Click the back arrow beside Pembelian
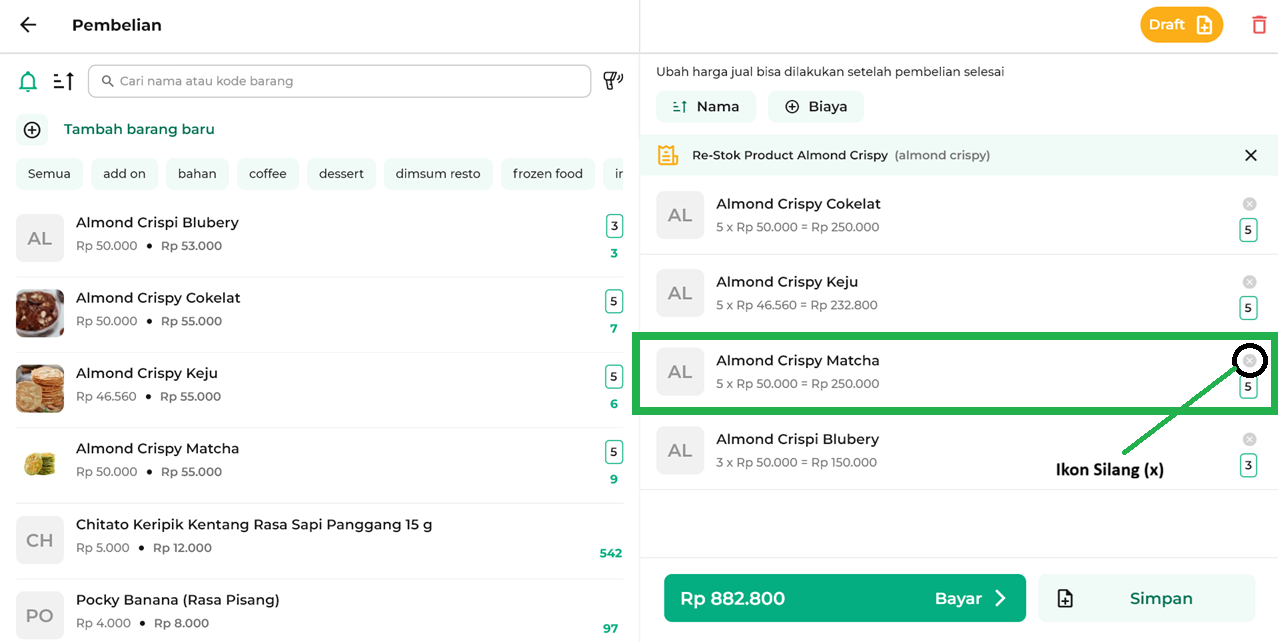This screenshot has height=642, width=1278. click(x=28, y=25)
